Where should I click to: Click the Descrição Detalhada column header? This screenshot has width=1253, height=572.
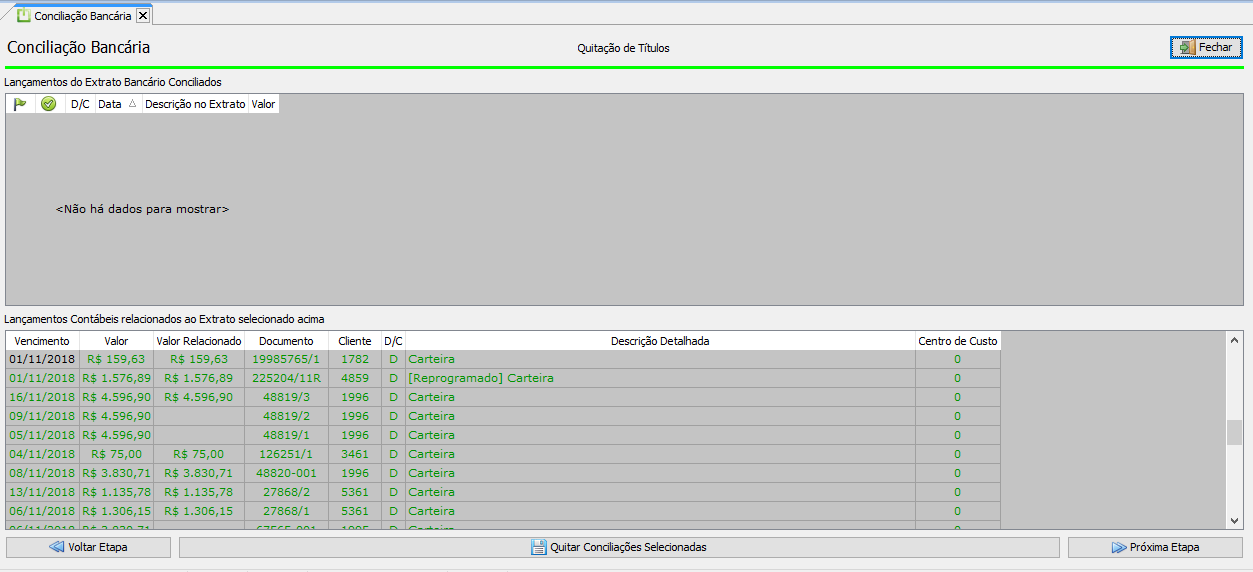(660, 341)
